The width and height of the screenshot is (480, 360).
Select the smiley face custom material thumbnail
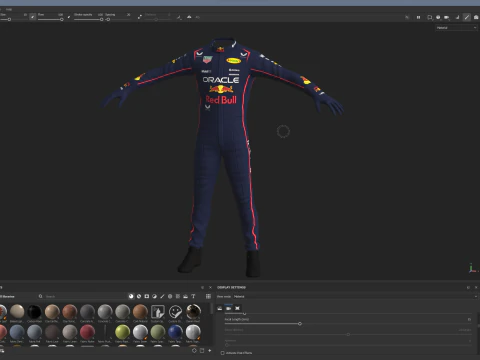click(x=175, y=312)
